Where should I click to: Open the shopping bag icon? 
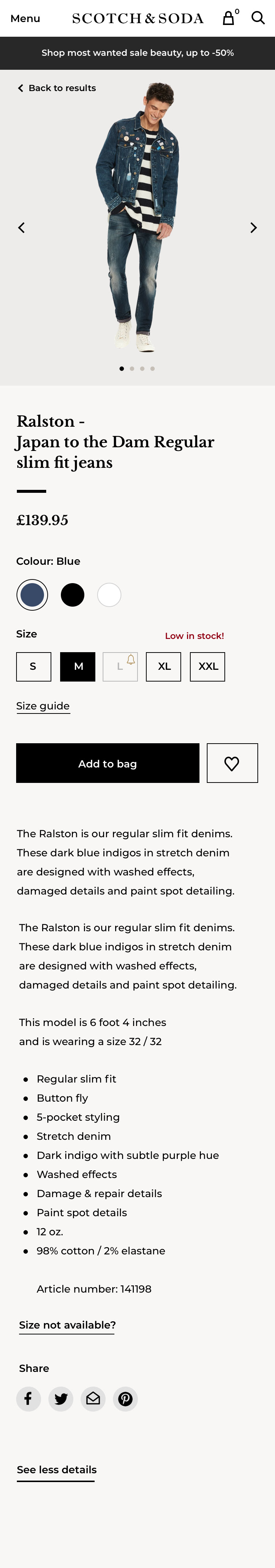pos(229,18)
